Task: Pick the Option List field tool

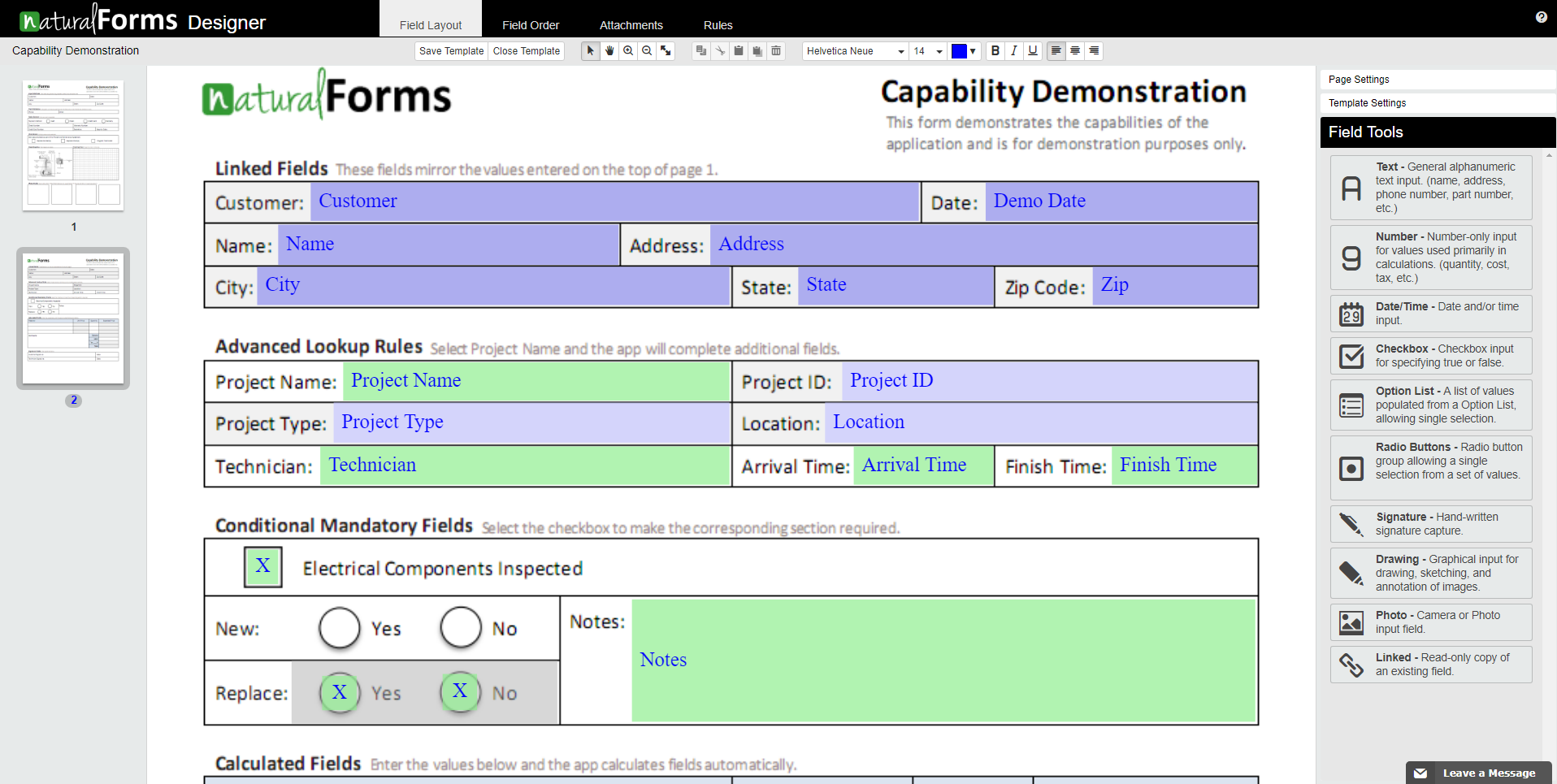Action: click(x=1431, y=405)
